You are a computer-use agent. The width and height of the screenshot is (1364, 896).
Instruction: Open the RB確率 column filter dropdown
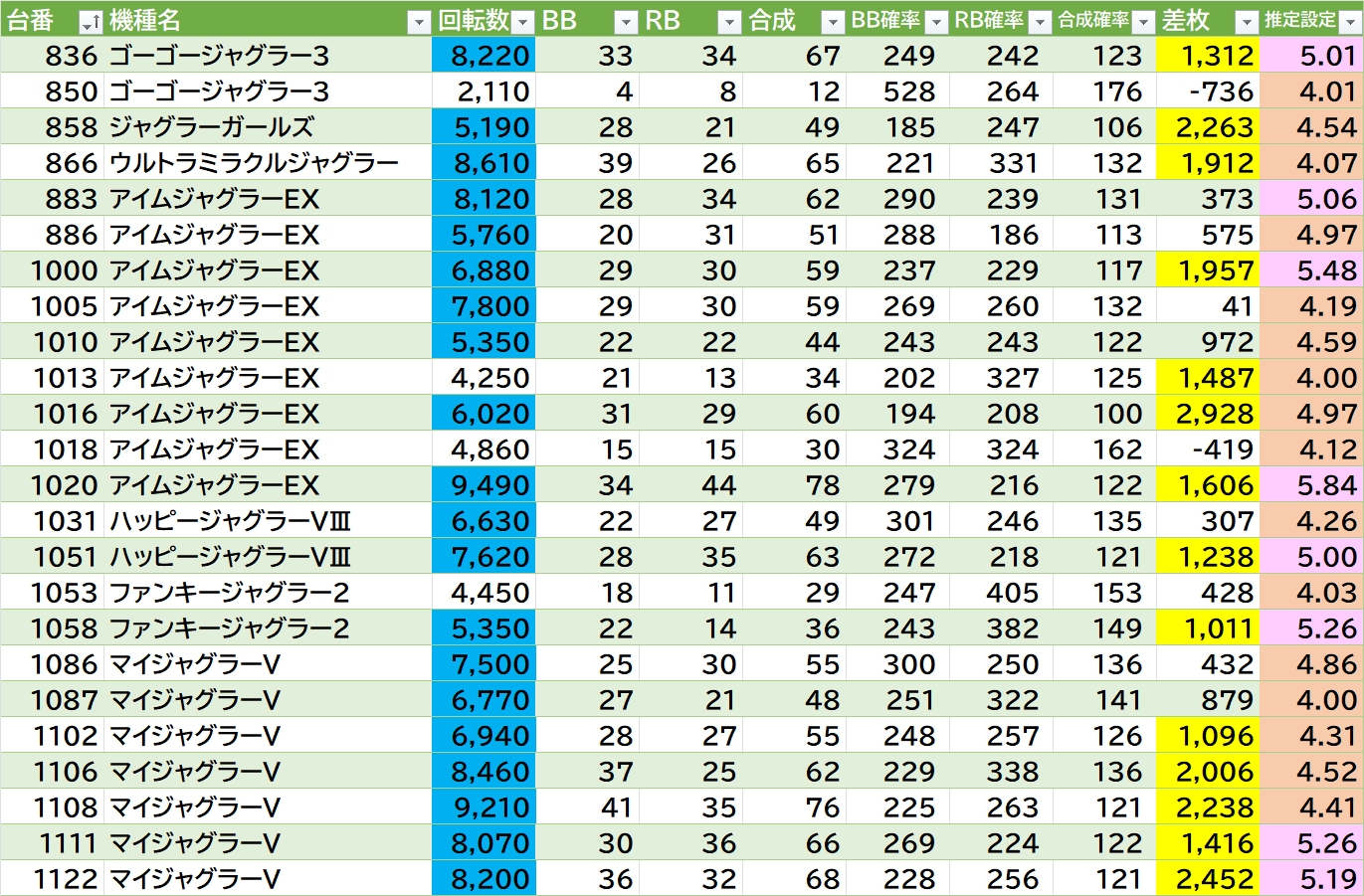coord(1040,22)
